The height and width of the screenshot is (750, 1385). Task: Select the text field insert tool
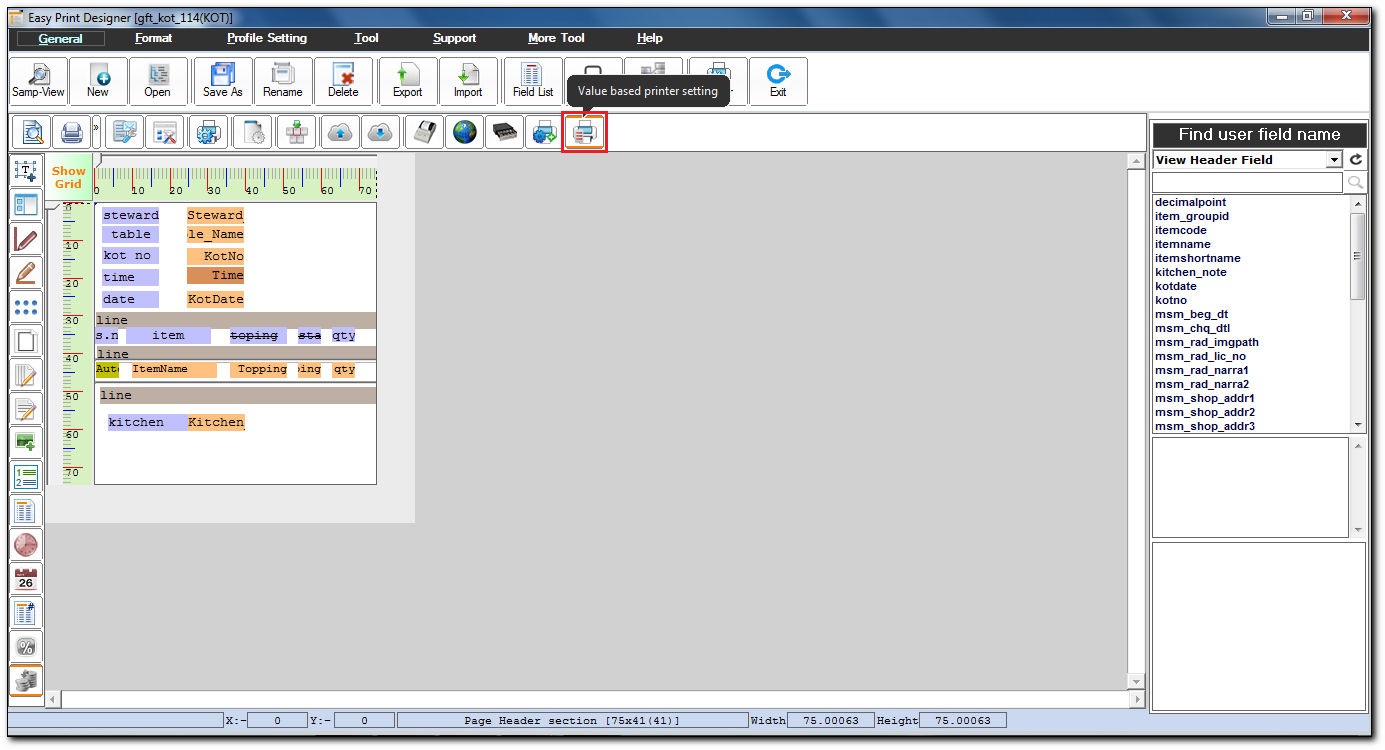pos(26,171)
